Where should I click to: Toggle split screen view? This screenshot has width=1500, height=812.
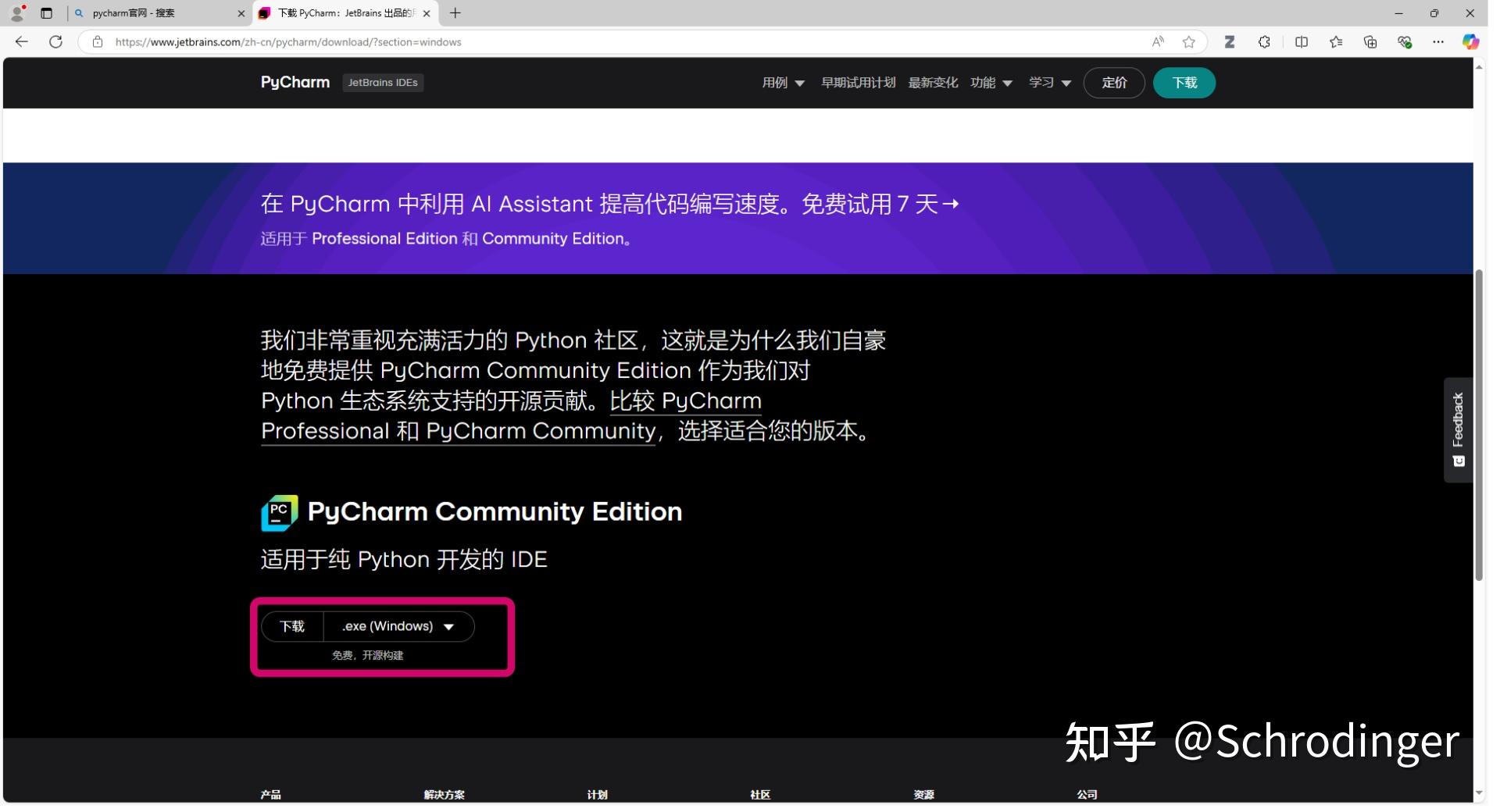[1301, 41]
